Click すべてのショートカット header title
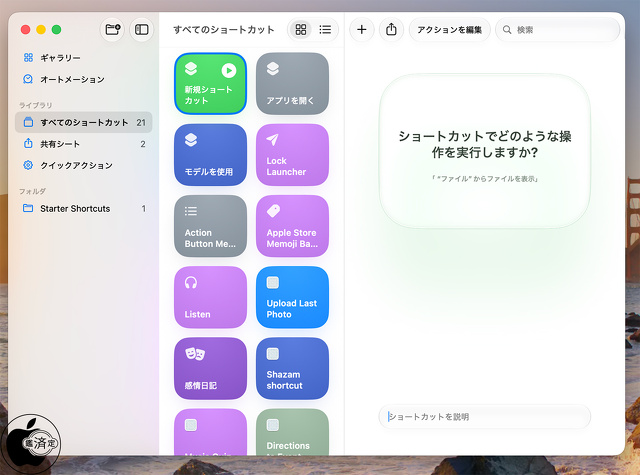 tap(224, 30)
